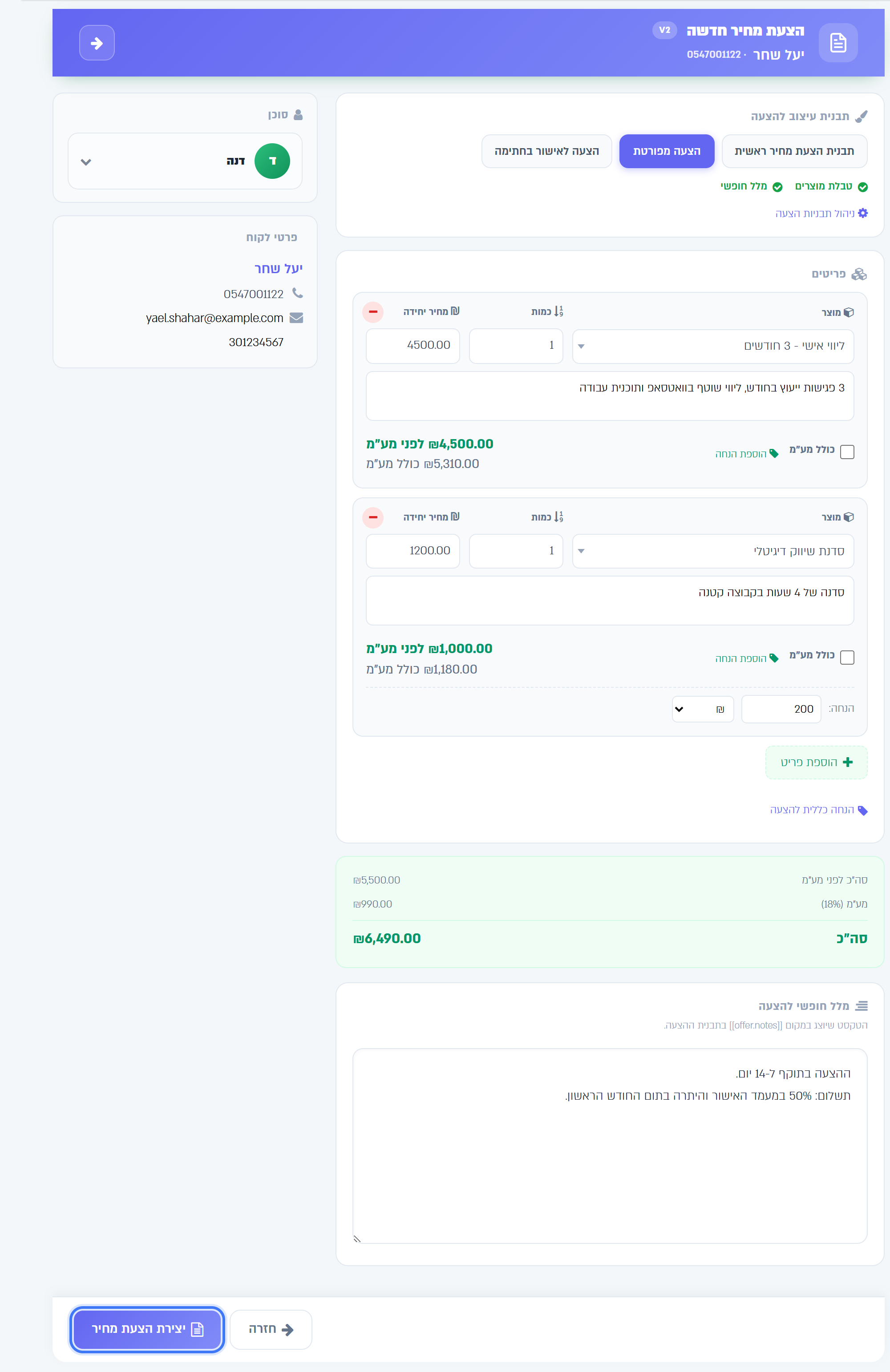Click the unit price field showing 1200.00
The image size is (890, 1372).
[x=413, y=551]
